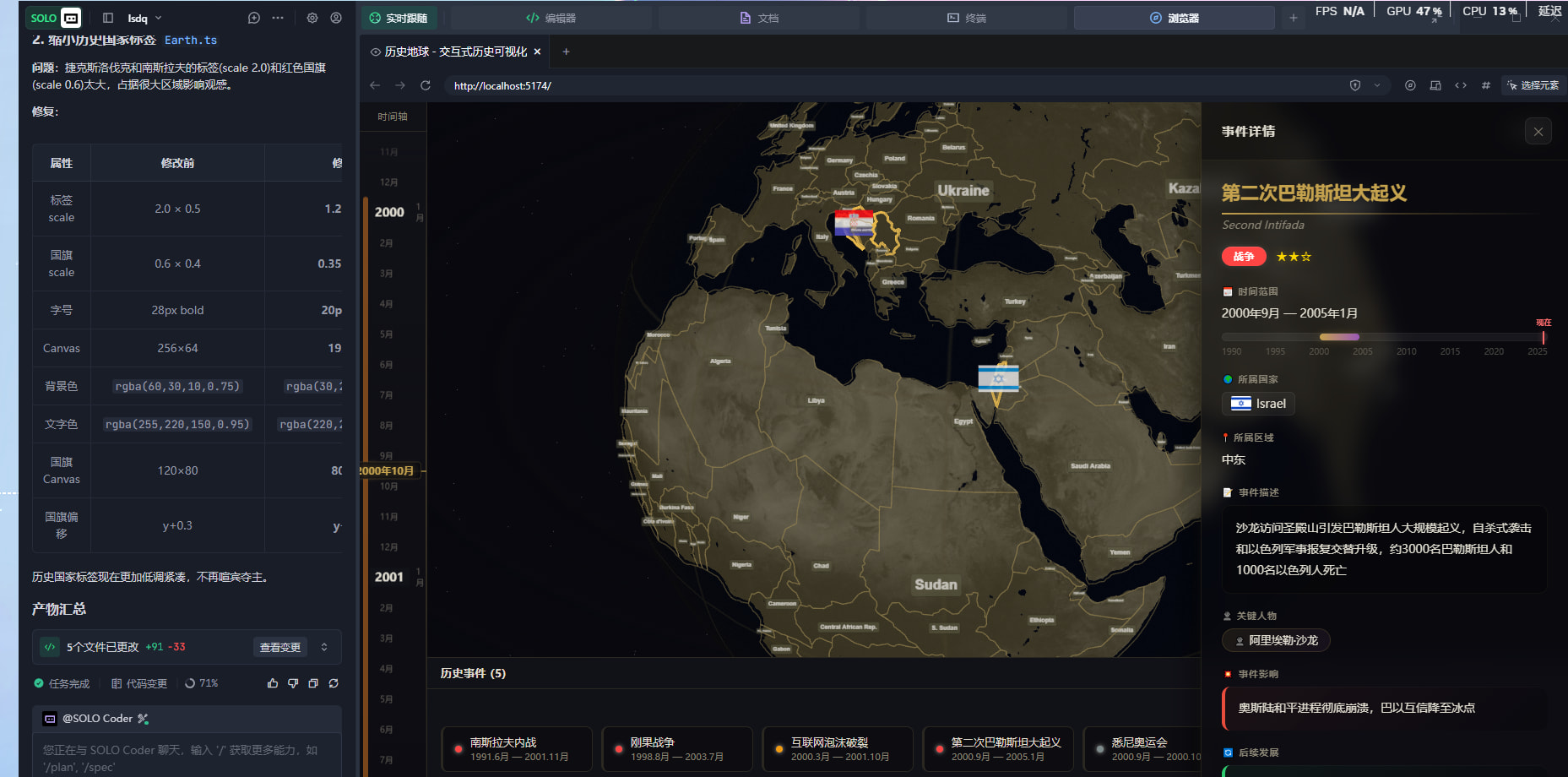Switch to the 编辑器 editor tab
Viewport: 1568px width, 777px height.
point(551,18)
